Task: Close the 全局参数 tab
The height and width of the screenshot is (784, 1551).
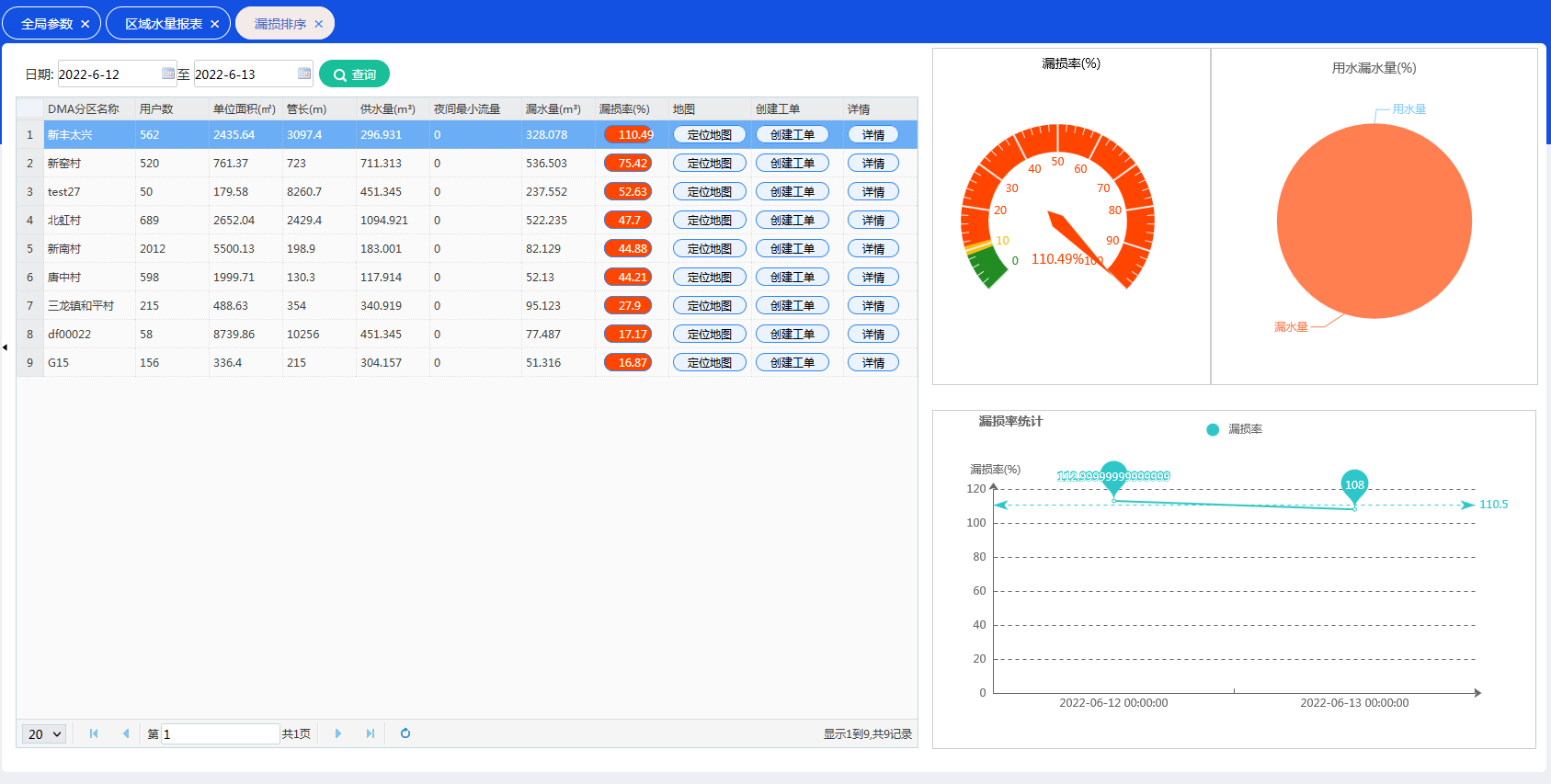Action: tap(86, 24)
